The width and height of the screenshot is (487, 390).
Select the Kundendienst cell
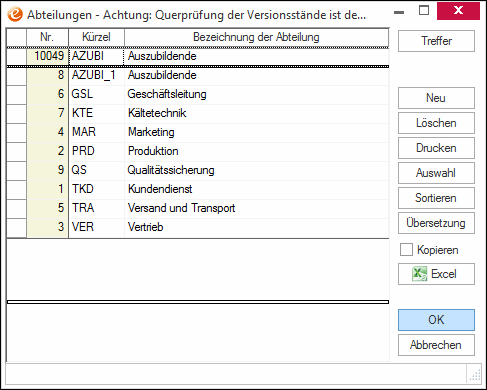point(256,189)
